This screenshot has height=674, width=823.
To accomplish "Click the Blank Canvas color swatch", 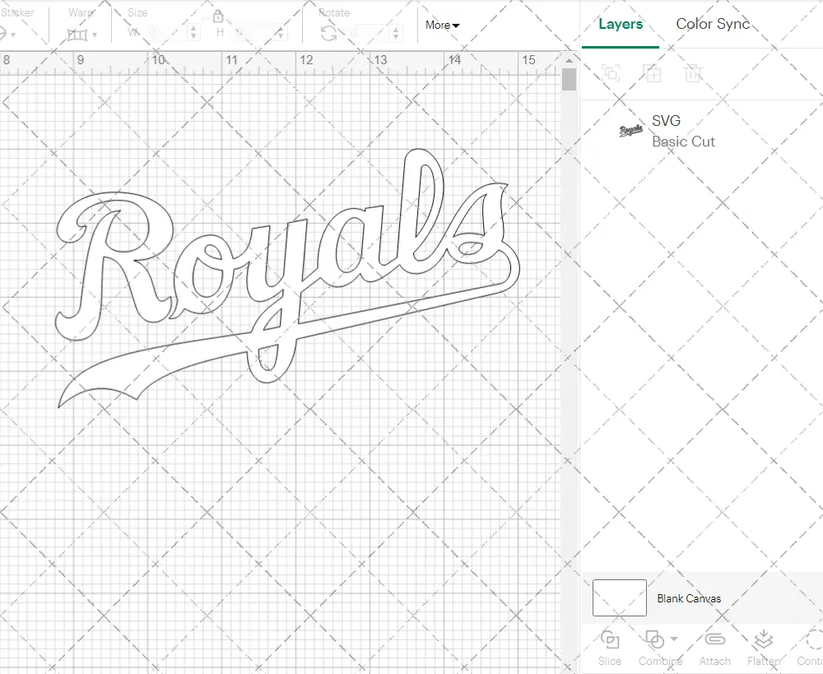I will coord(618,597).
